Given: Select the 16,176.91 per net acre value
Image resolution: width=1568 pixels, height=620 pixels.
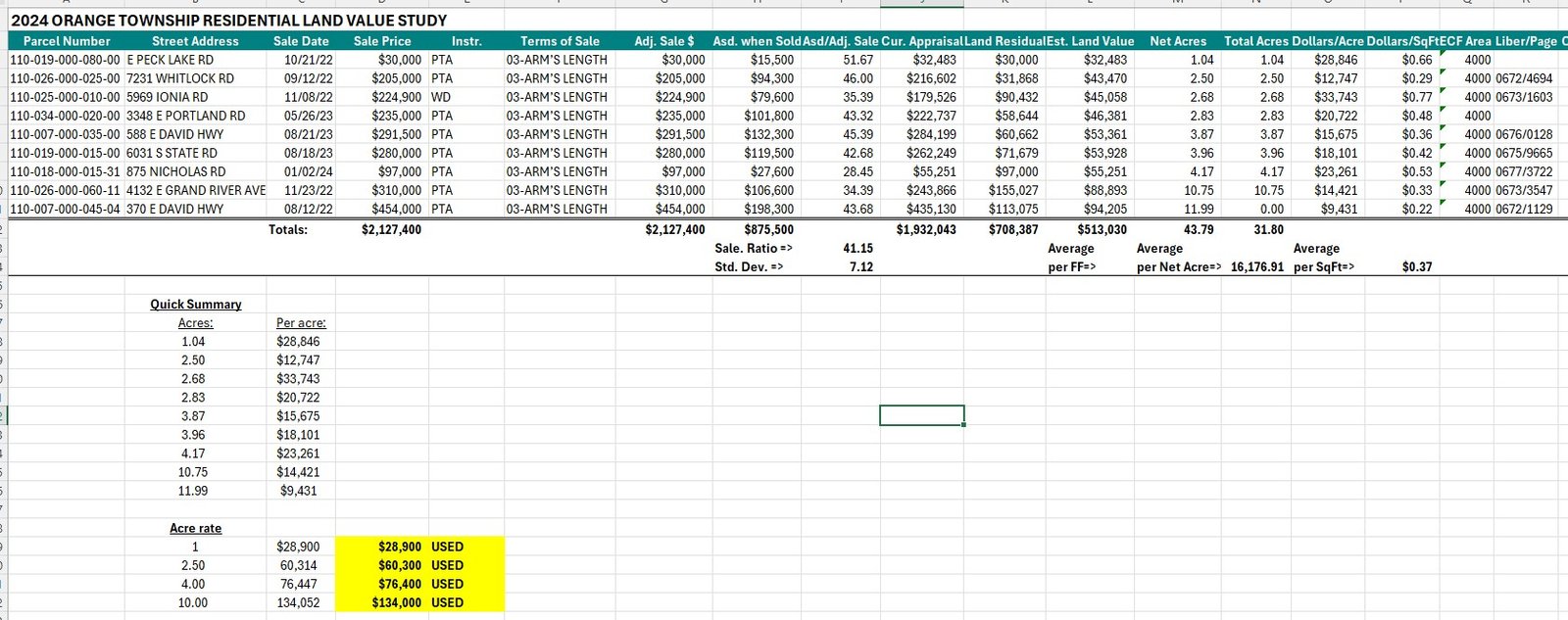Looking at the screenshot, I should pyautogui.click(x=1256, y=266).
